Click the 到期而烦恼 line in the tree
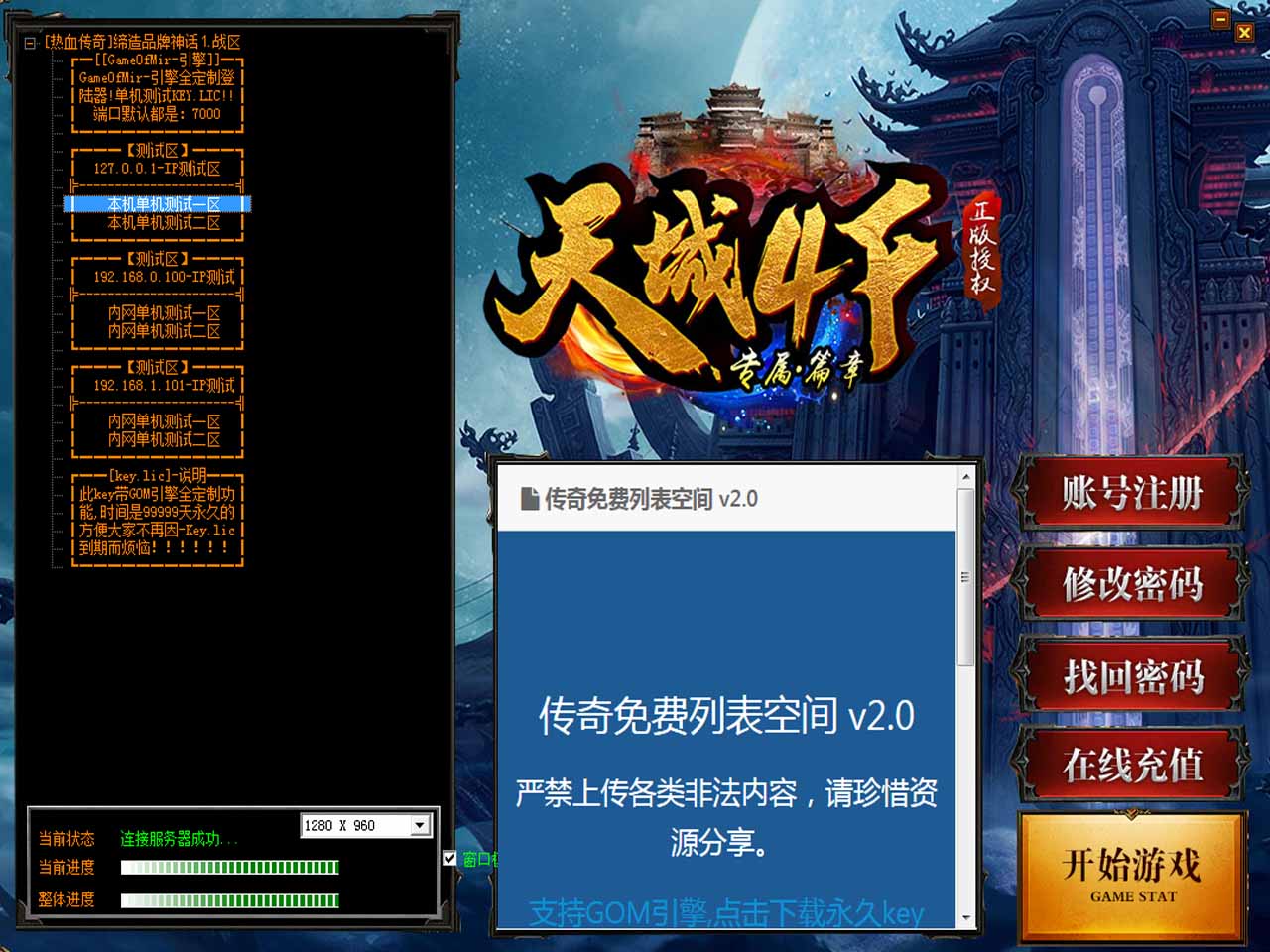The width and height of the screenshot is (1270, 952). [x=157, y=547]
